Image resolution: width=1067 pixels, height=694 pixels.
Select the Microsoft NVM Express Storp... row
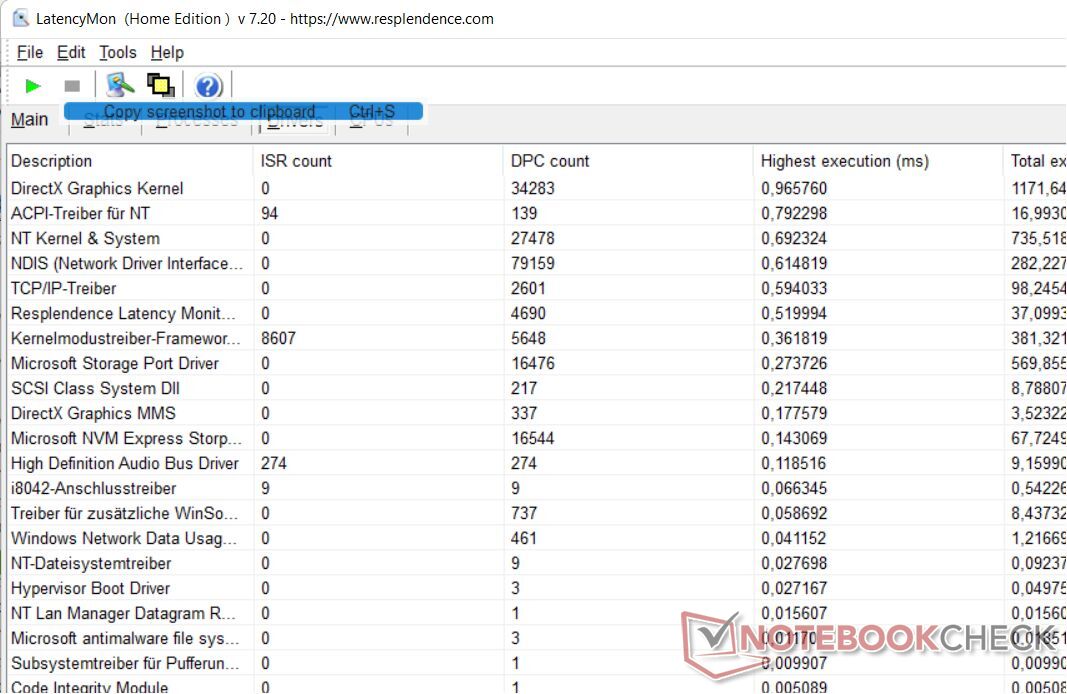tap(536, 438)
